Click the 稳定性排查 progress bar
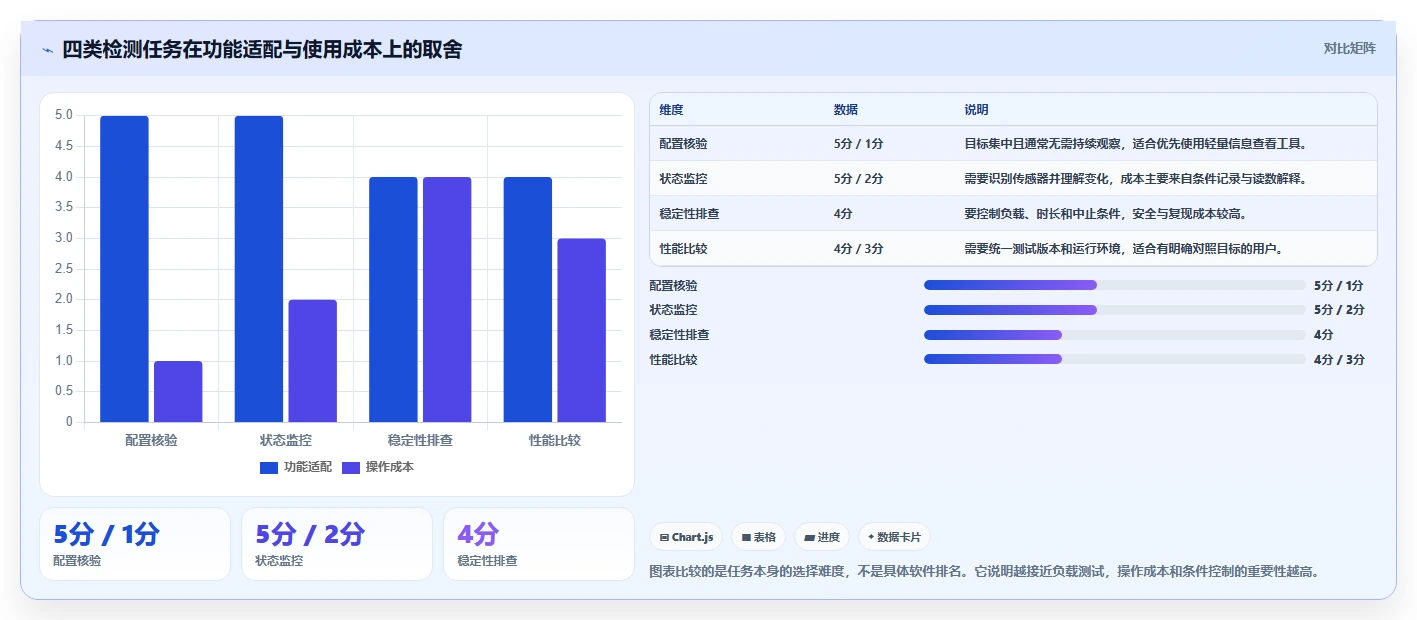The height and width of the screenshot is (620, 1417). point(1115,335)
